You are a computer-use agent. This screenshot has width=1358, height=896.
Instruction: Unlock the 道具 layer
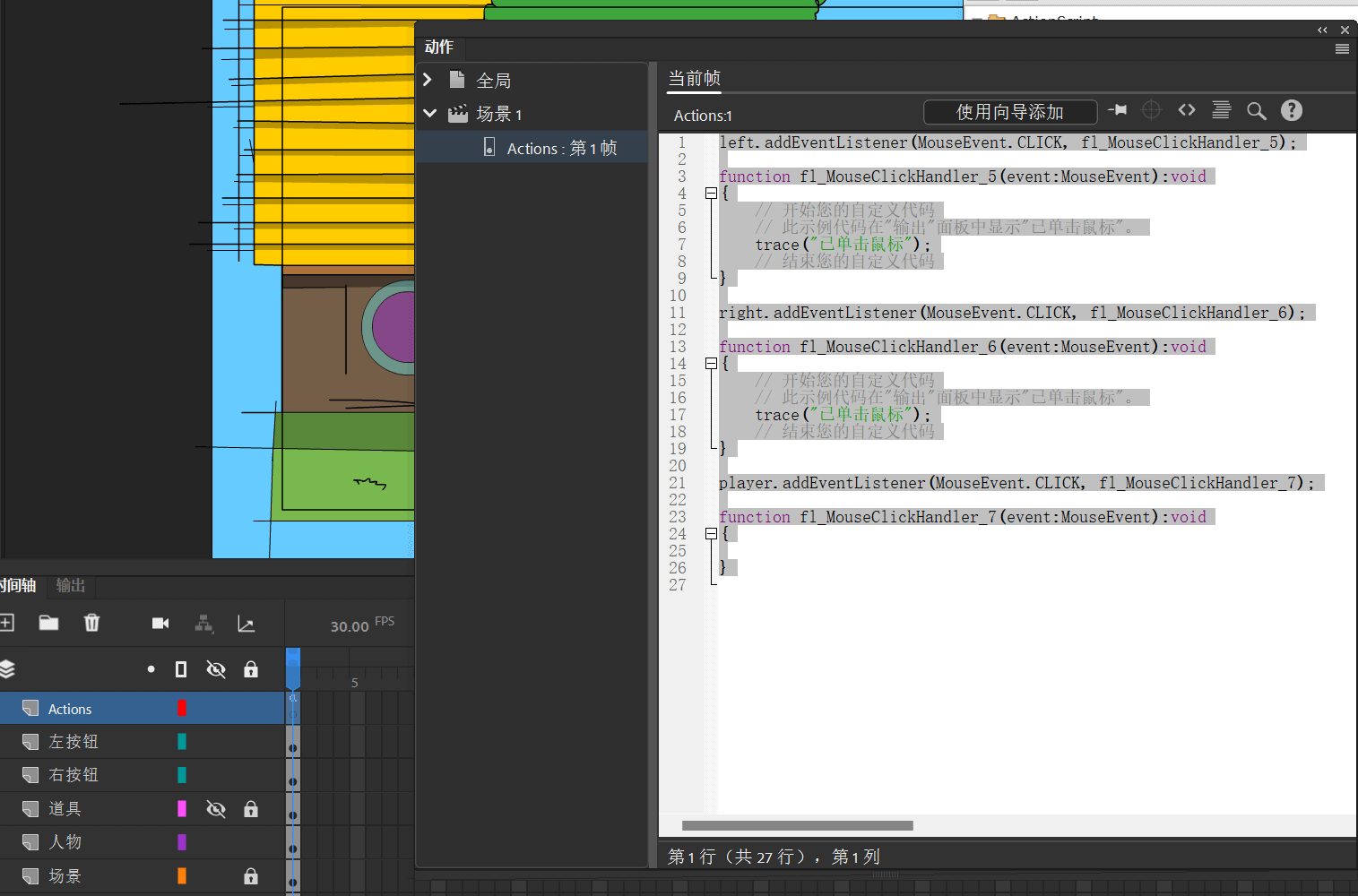pyautogui.click(x=251, y=809)
